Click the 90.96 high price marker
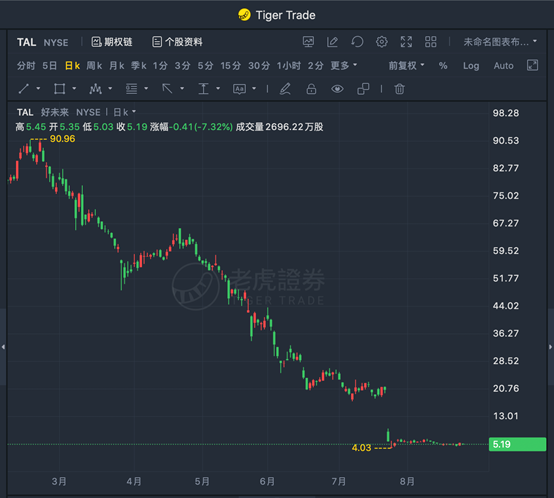 click(62, 139)
